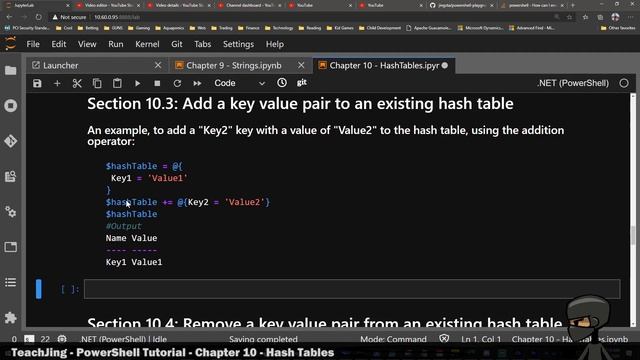Click the clock history icon in toolbar

pyautogui.click(x=282, y=83)
